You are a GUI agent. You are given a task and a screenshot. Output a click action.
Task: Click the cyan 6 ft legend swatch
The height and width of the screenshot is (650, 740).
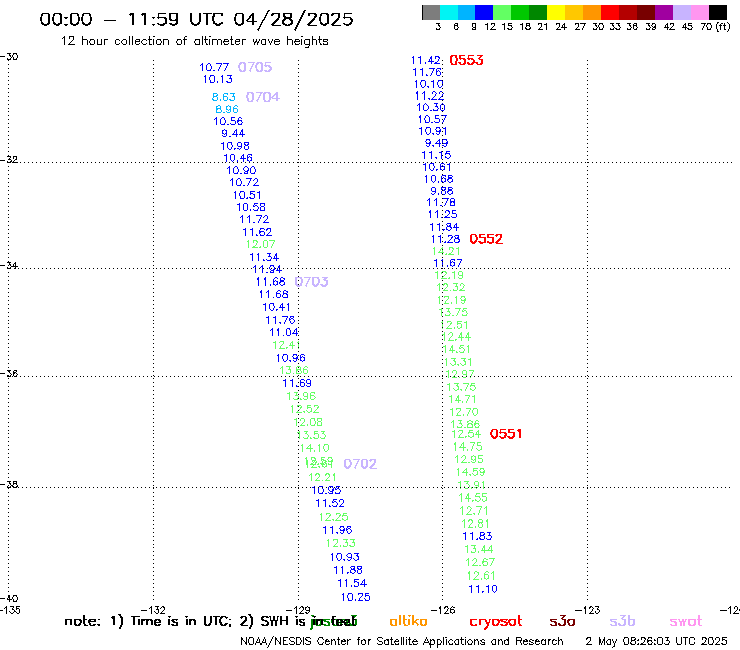tap(449, 12)
